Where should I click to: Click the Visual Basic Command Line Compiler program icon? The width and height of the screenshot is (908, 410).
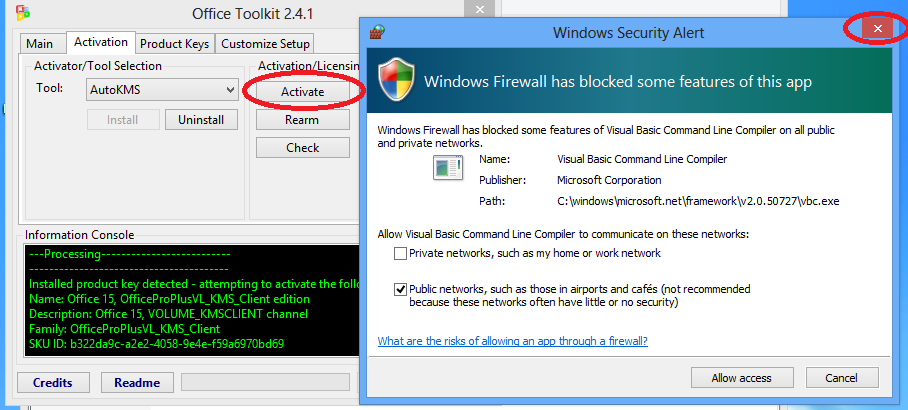coord(447,168)
